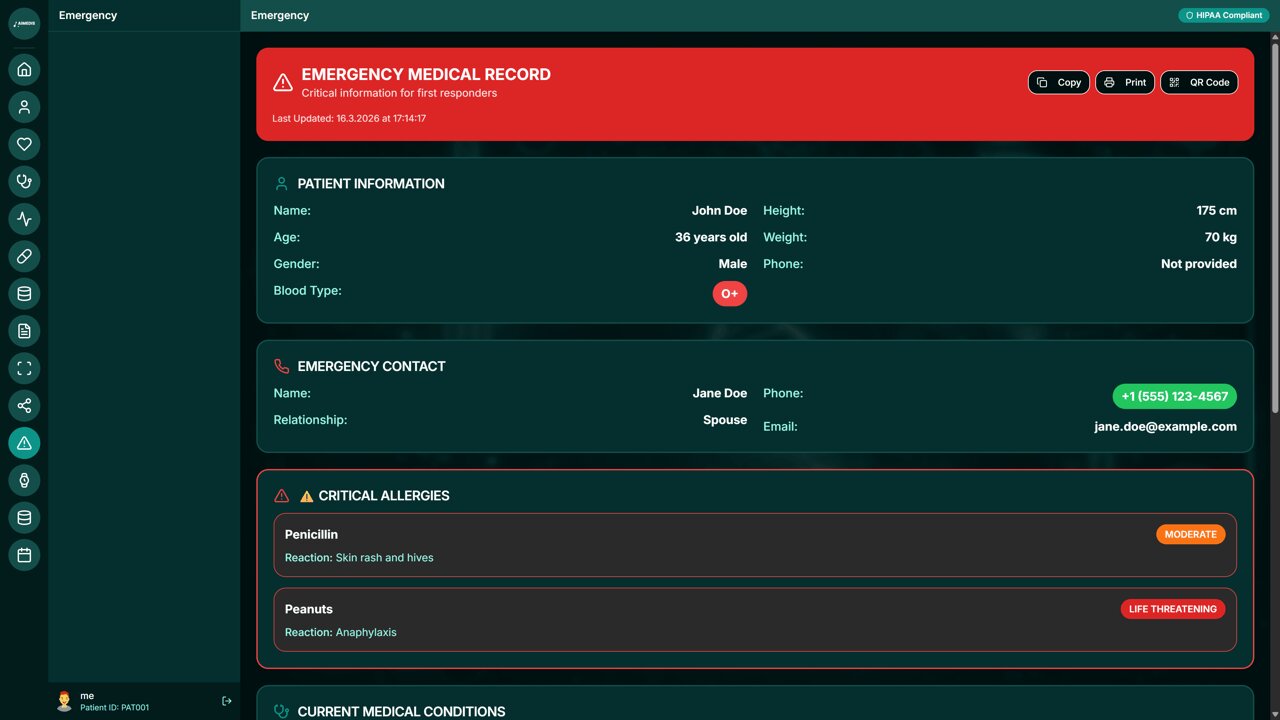Open the medications pill icon
The height and width of the screenshot is (720, 1280).
24,257
